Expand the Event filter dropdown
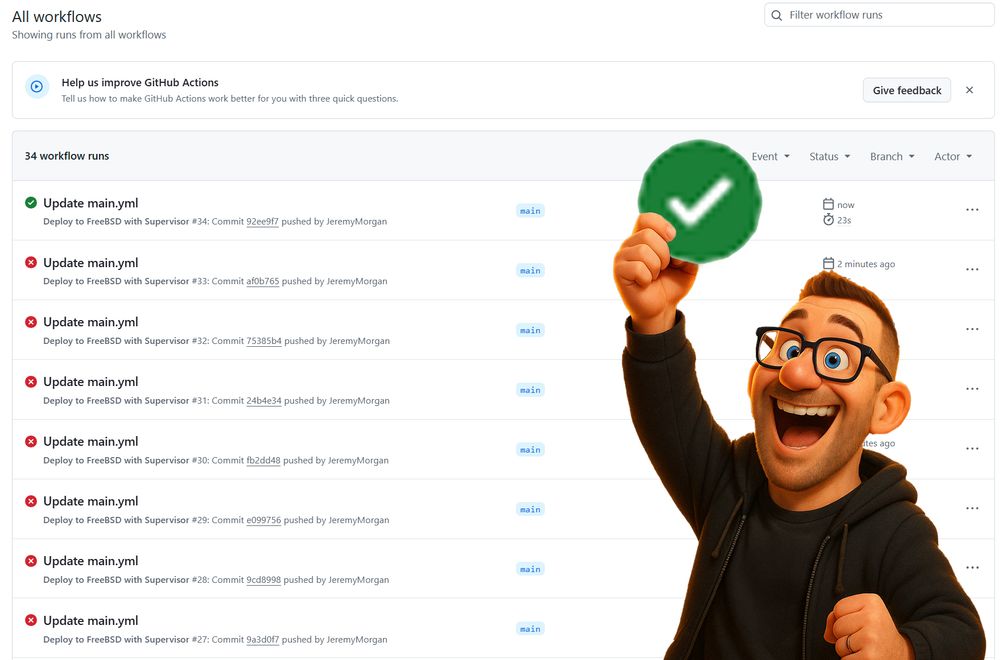The width and height of the screenshot is (1000, 660). click(x=770, y=156)
